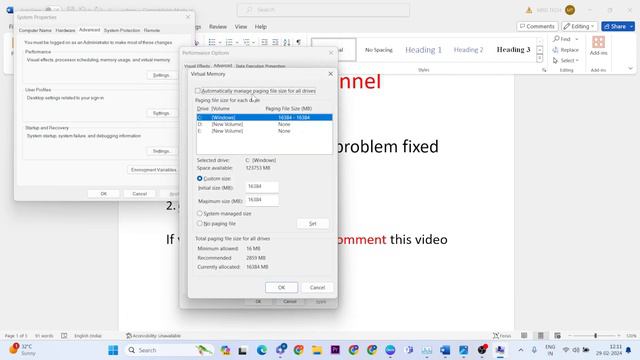Open the yellow File Explorer folder on taskbar
Viewport: 640px width, 360px height.
tap(317, 350)
